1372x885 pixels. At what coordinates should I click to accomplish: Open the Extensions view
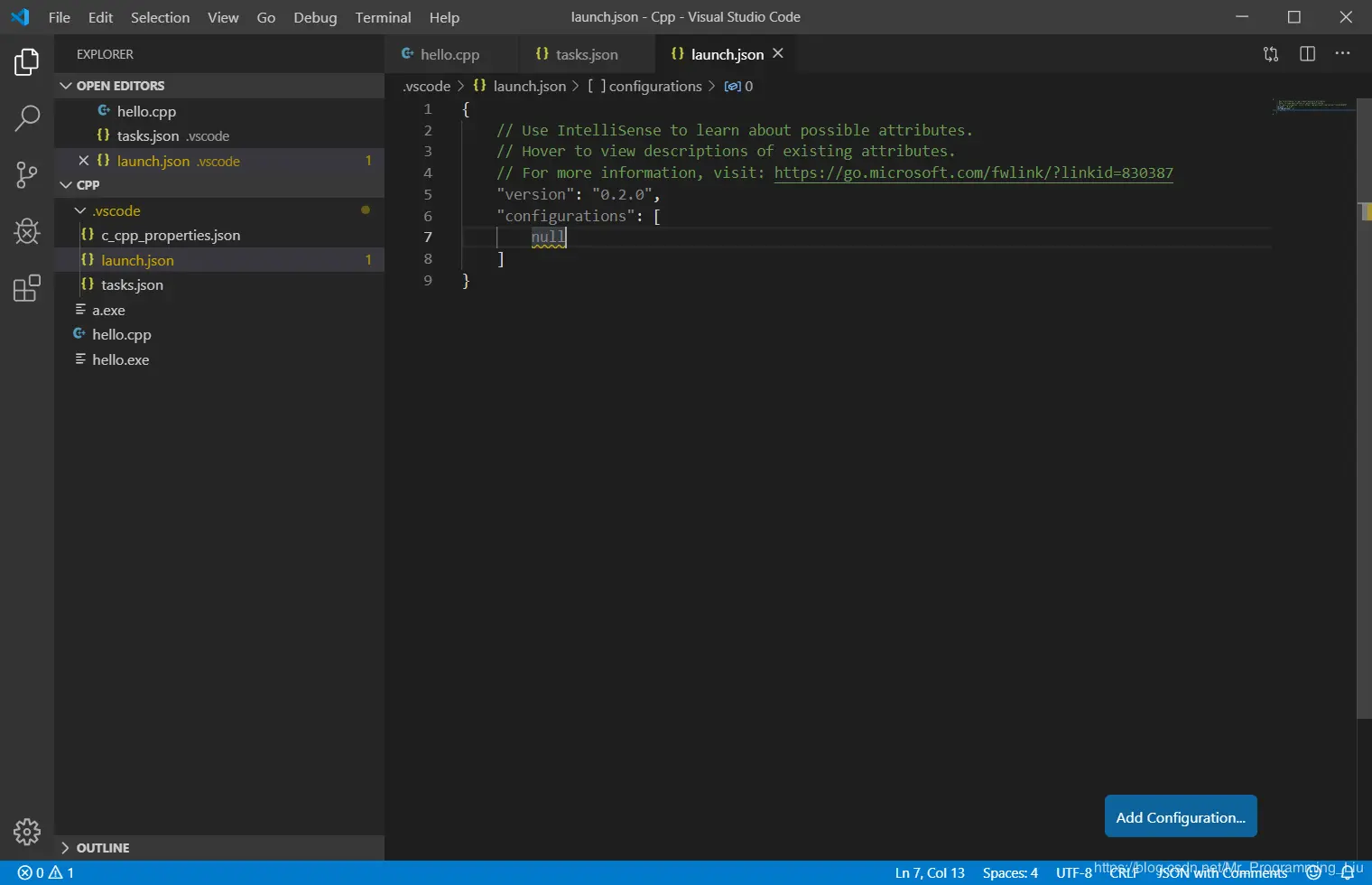27,288
